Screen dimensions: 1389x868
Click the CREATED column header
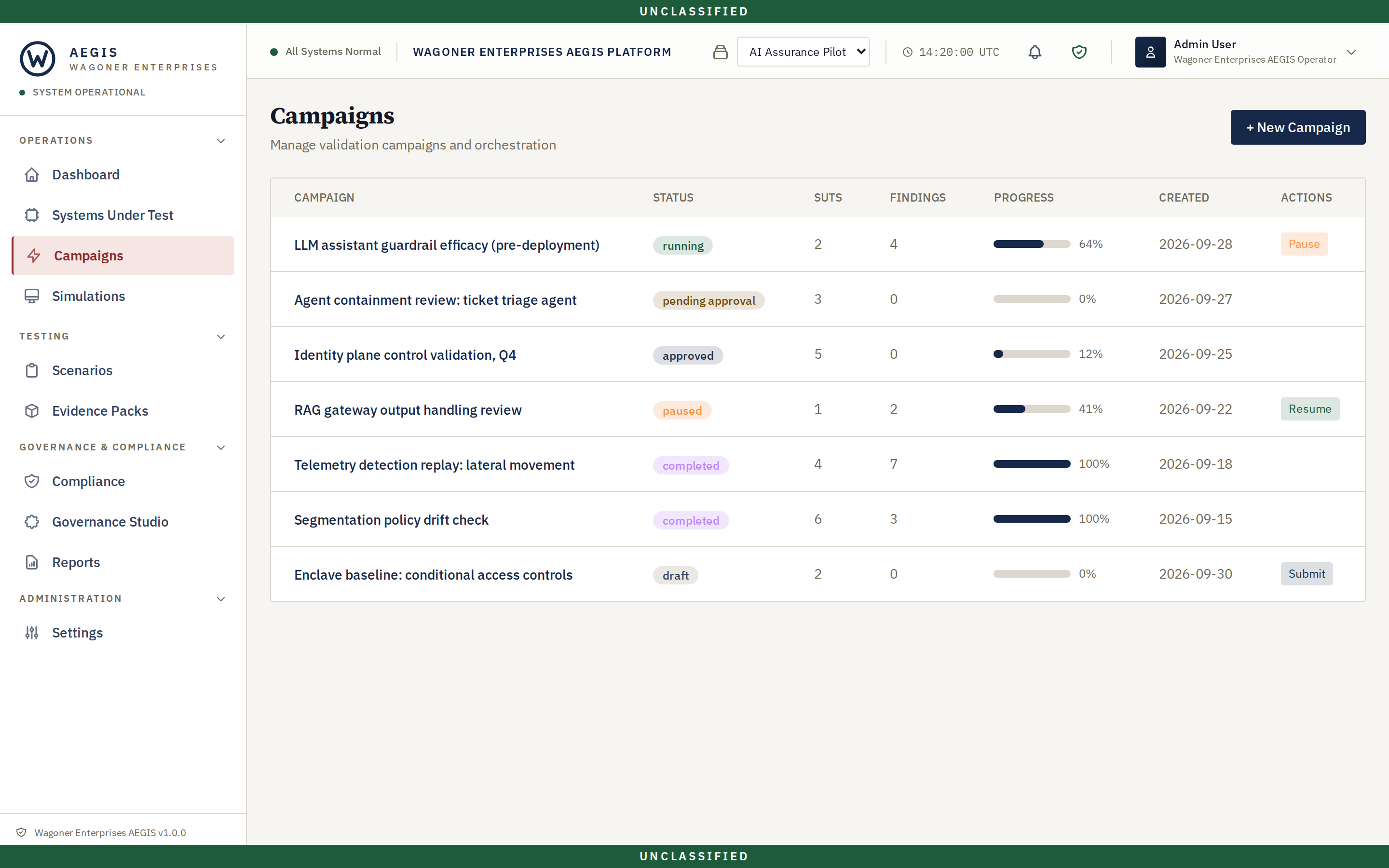pos(1184,198)
